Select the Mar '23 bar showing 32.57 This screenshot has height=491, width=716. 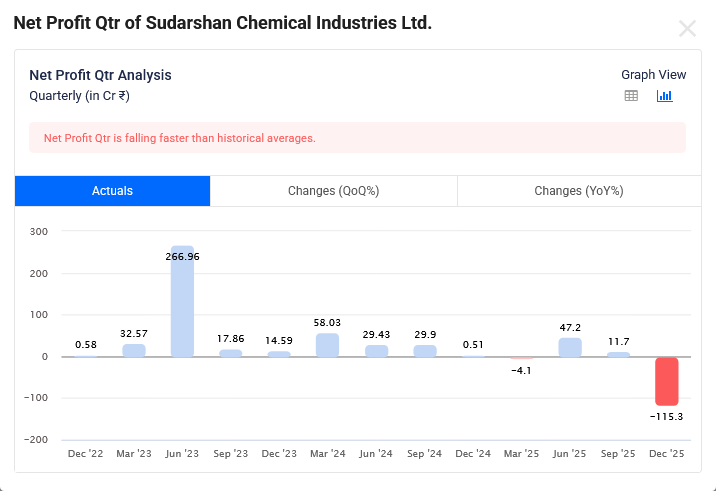[x=134, y=350]
